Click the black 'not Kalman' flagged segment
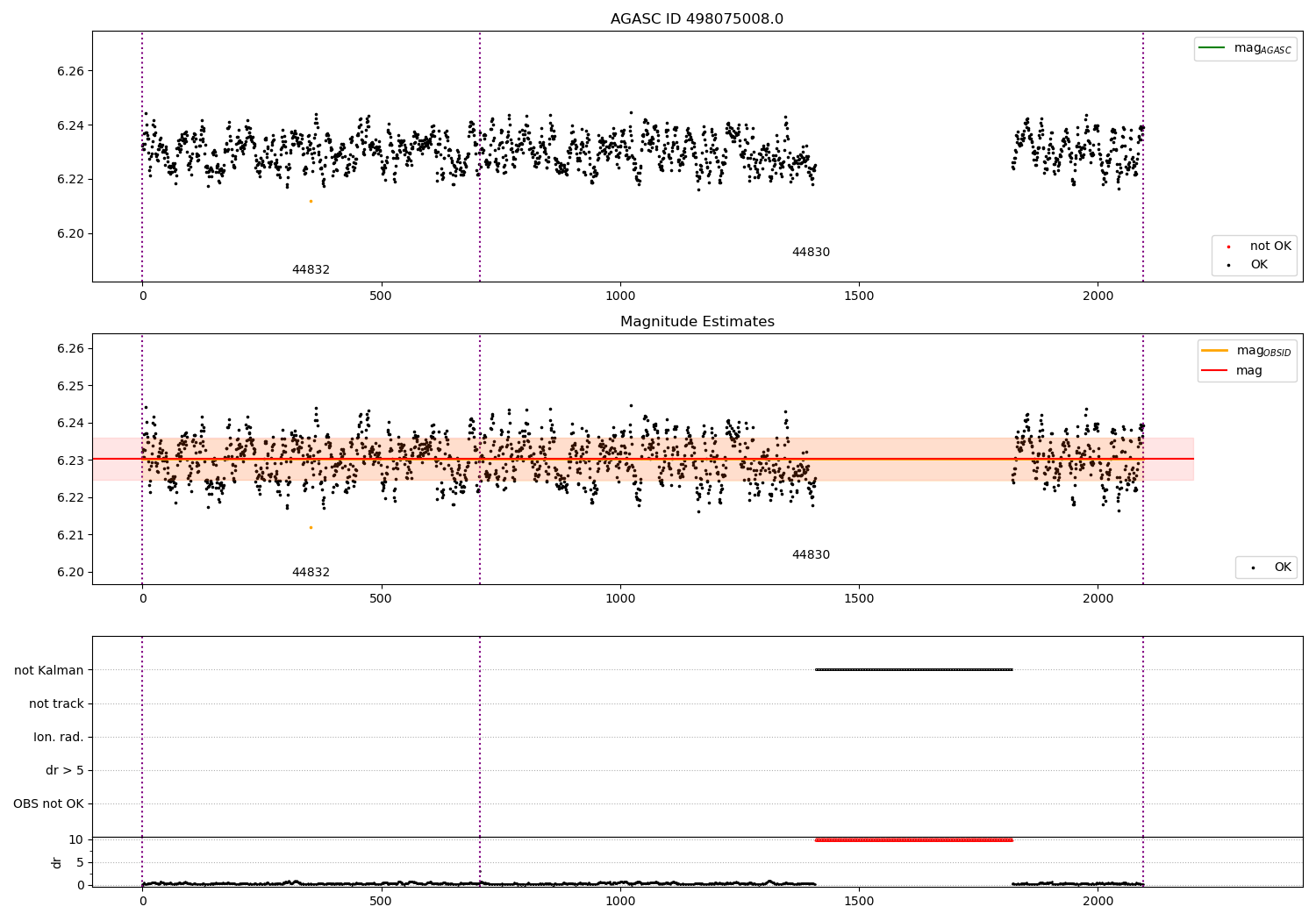The image size is (1316, 921). pos(913,670)
